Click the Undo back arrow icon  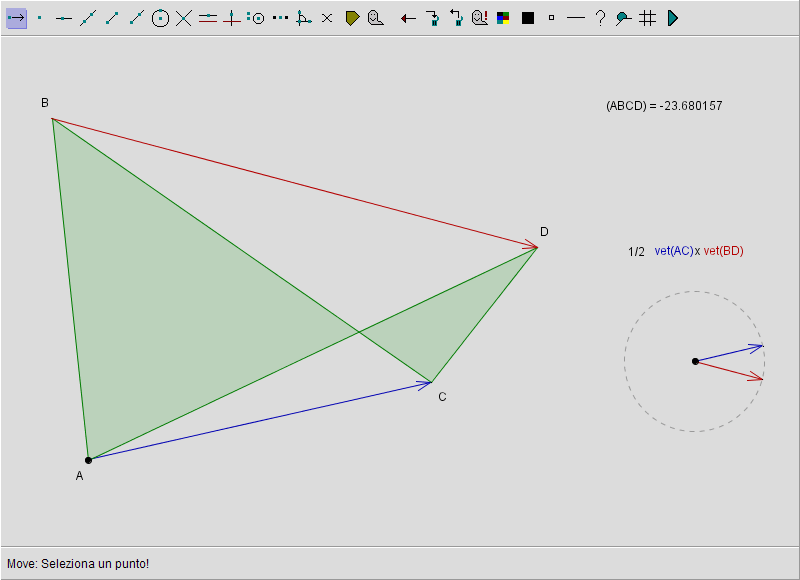[x=408, y=18]
